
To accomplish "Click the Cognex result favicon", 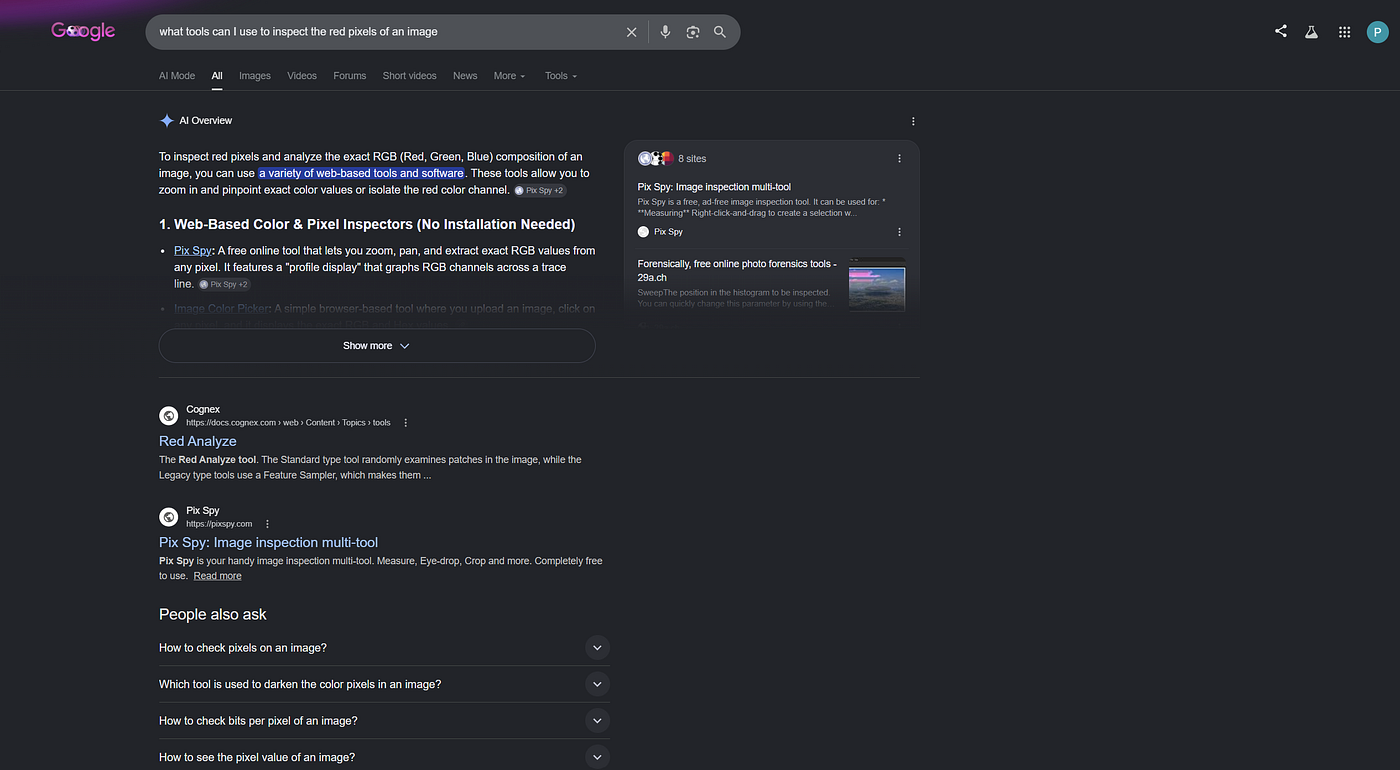I will pyautogui.click(x=169, y=415).
